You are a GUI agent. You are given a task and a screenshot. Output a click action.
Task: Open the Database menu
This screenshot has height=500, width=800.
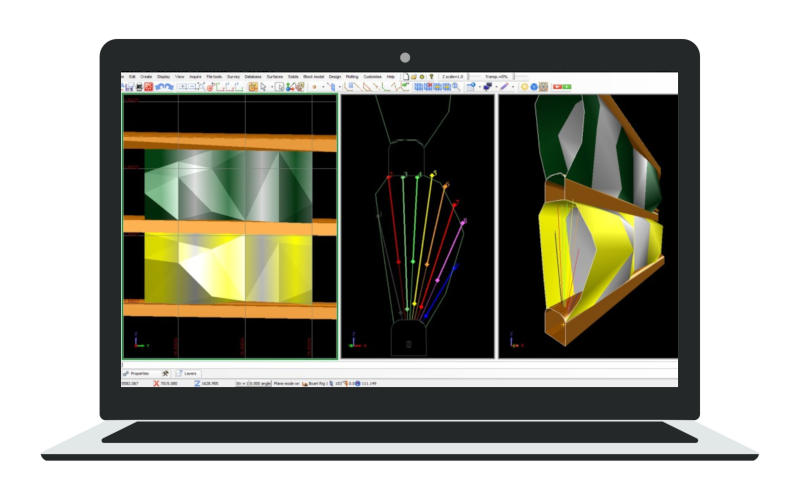coord(253,77)
